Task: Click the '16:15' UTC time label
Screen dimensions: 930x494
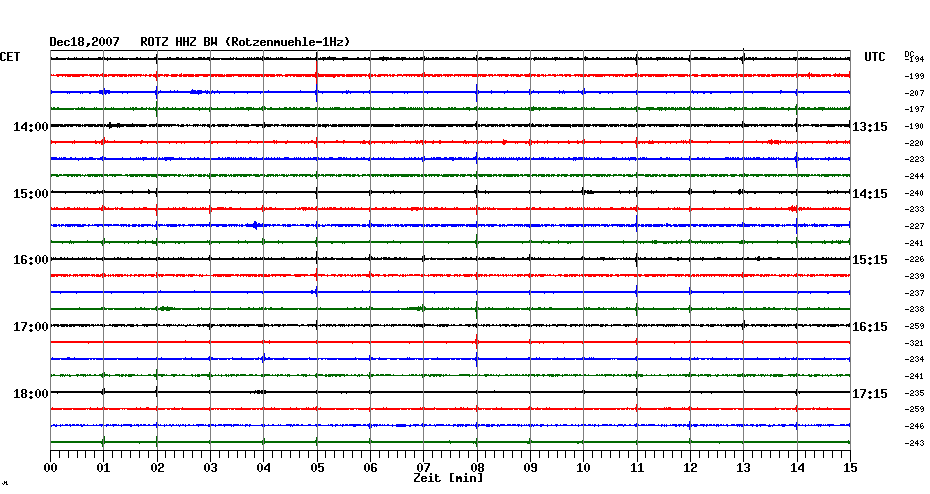Action: (870, 327)
